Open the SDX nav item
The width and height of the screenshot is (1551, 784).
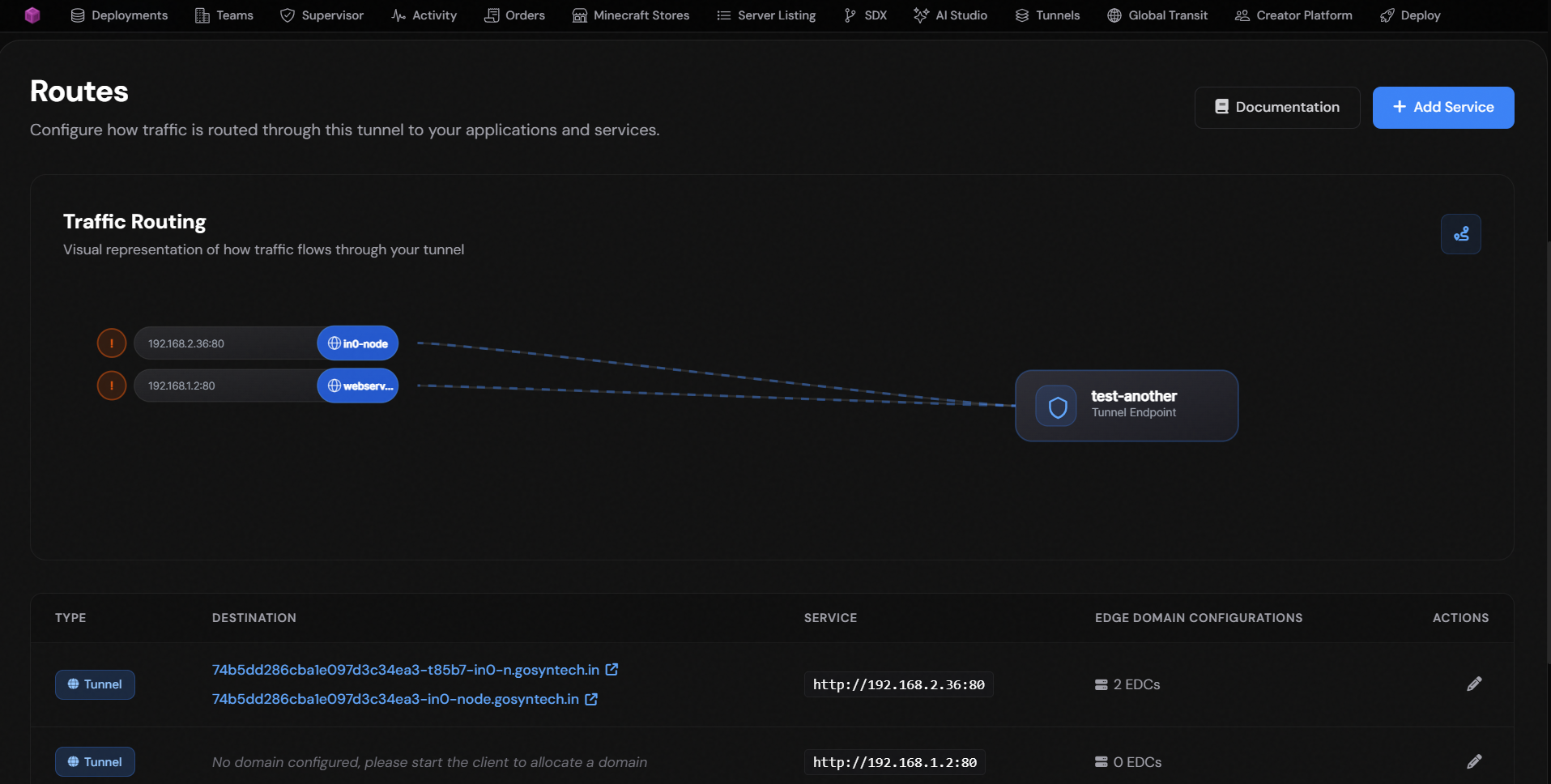click(x=865, y=15)
